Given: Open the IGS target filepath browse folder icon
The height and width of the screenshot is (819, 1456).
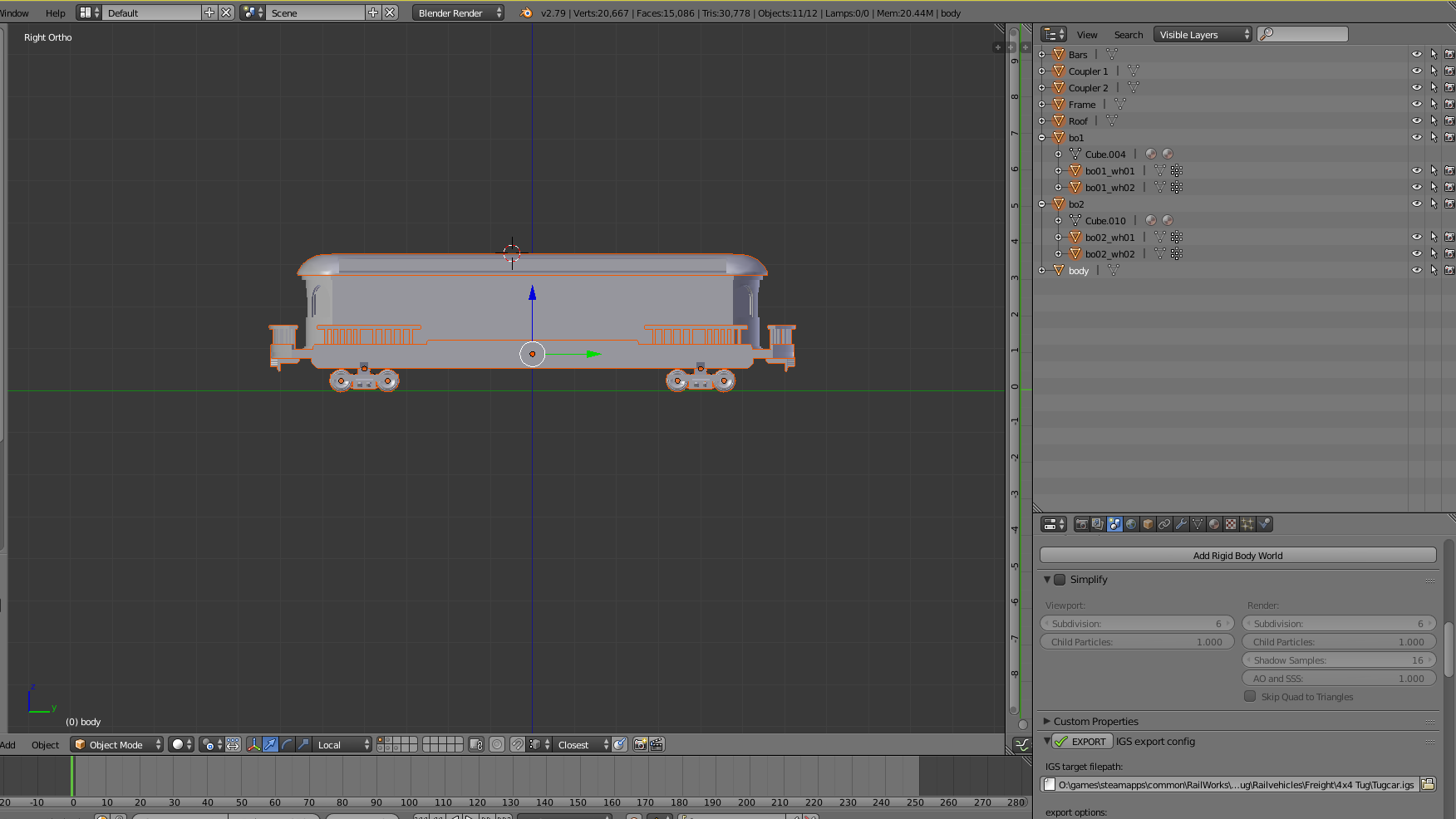Looking at the screenshot, I should click(1428, 784).
